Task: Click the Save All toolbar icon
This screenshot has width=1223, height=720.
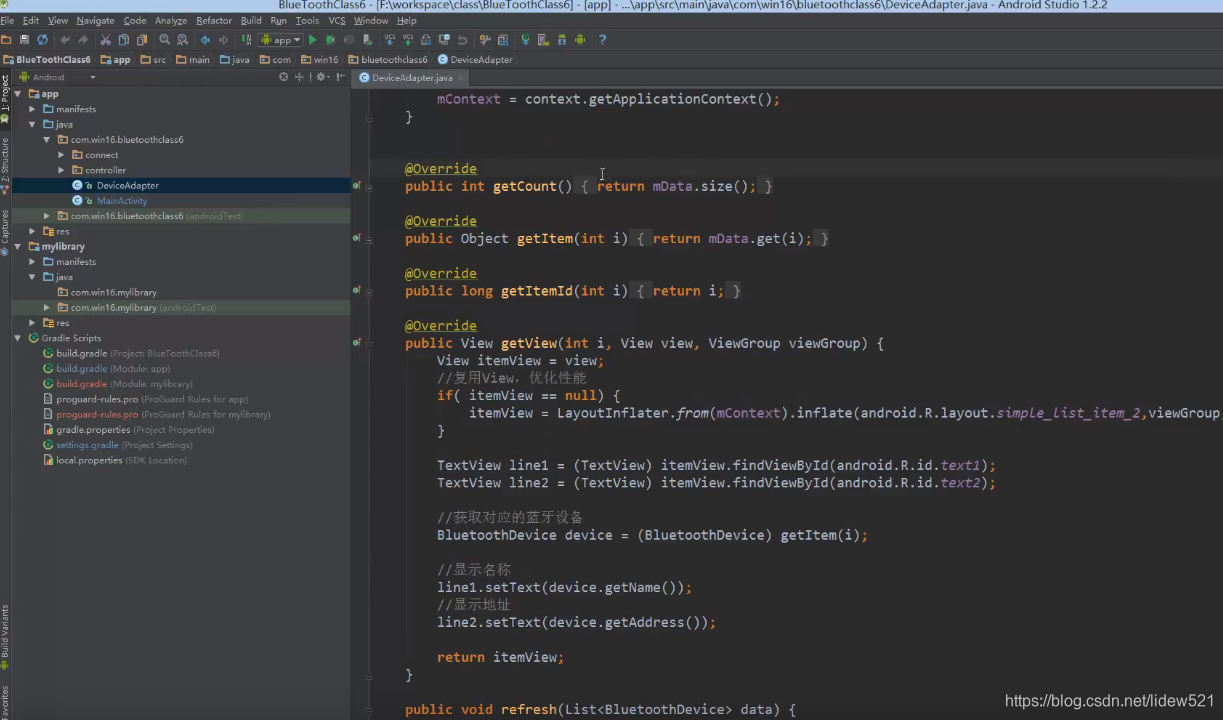Action: tap(24, 40)
